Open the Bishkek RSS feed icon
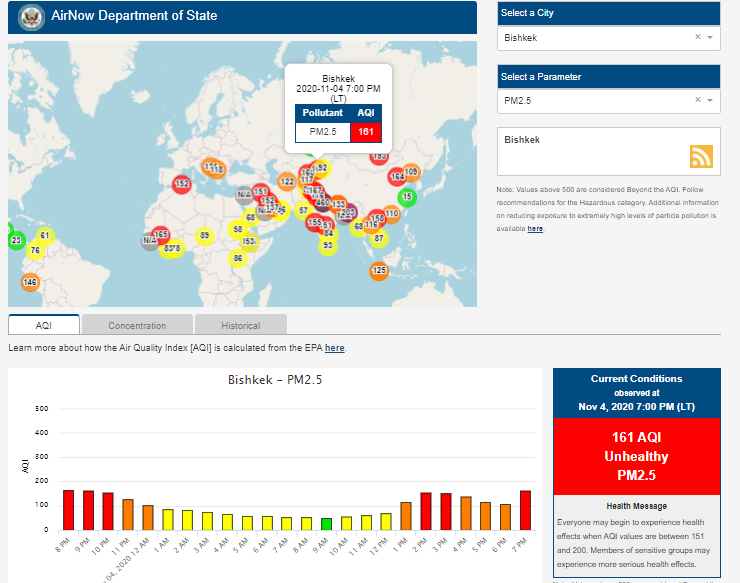 tap(701, 156)
